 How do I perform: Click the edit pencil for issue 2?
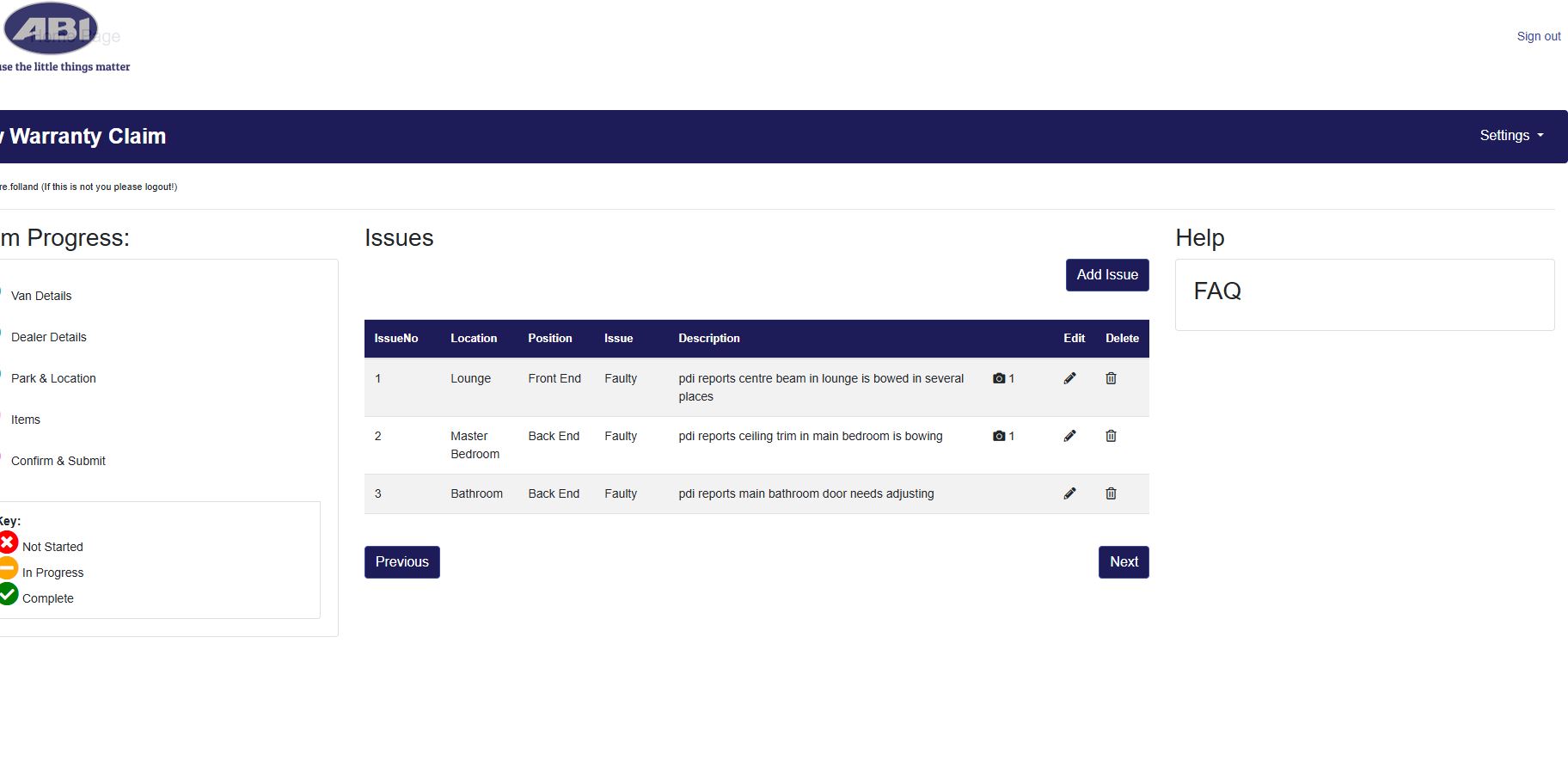(1069, 436)
